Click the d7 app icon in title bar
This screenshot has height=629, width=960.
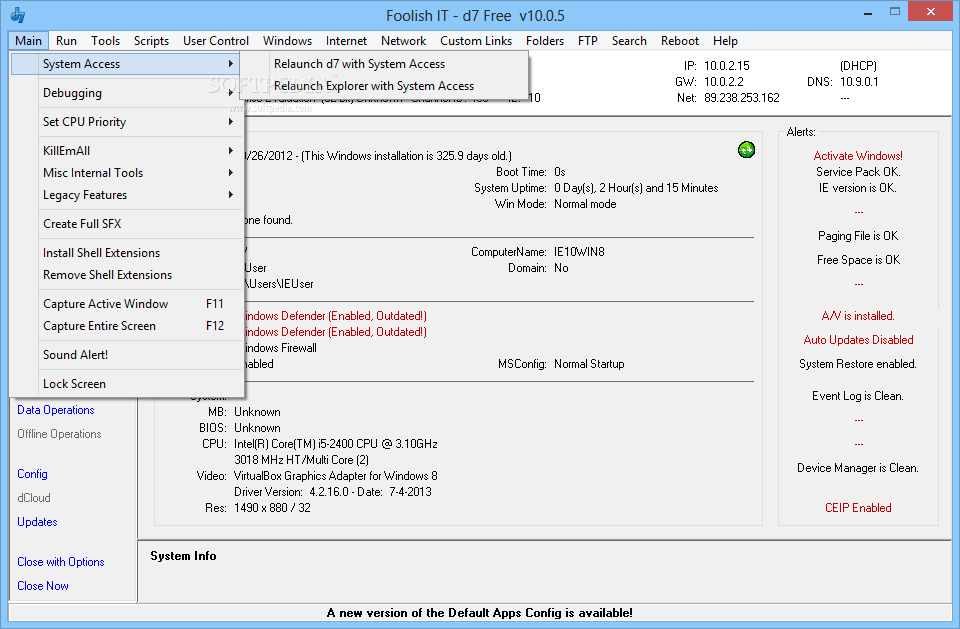(18, 15)
